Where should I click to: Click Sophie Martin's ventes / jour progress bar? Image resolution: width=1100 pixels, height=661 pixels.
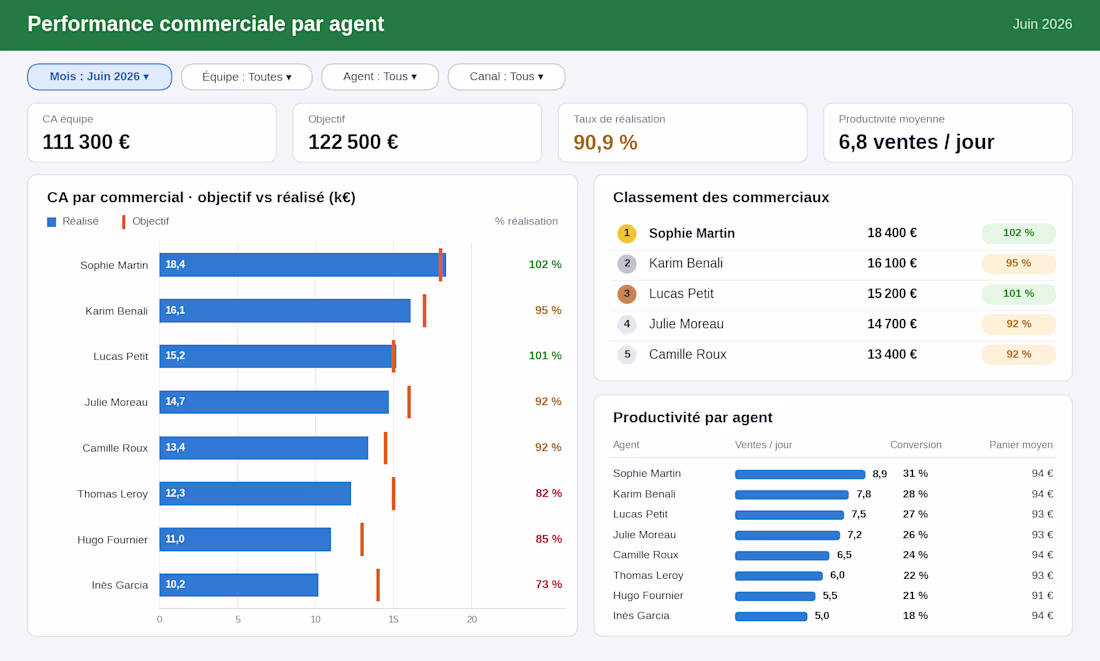(x=800, y=474)
